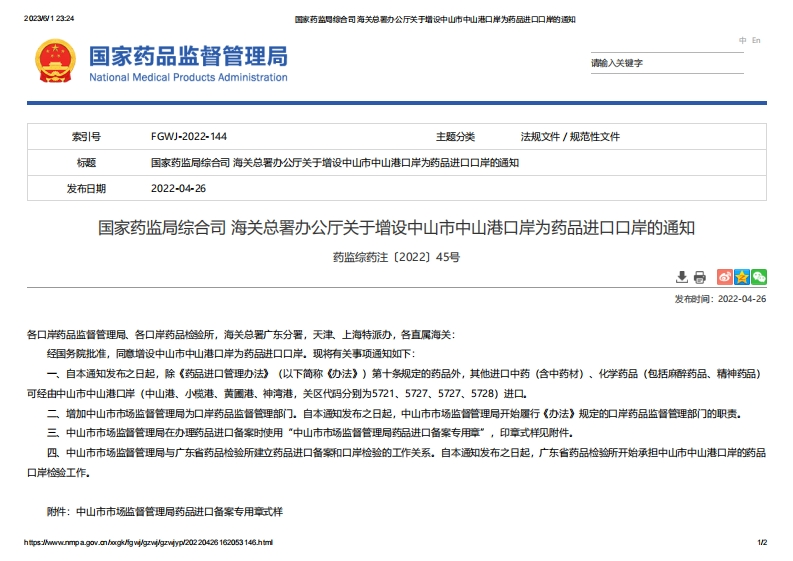Click the National Medical Products Administration text

[x=188, y=78]
